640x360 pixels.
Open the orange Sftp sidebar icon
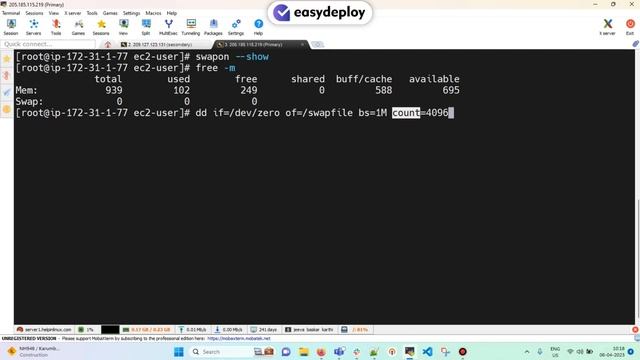(7, 109)
